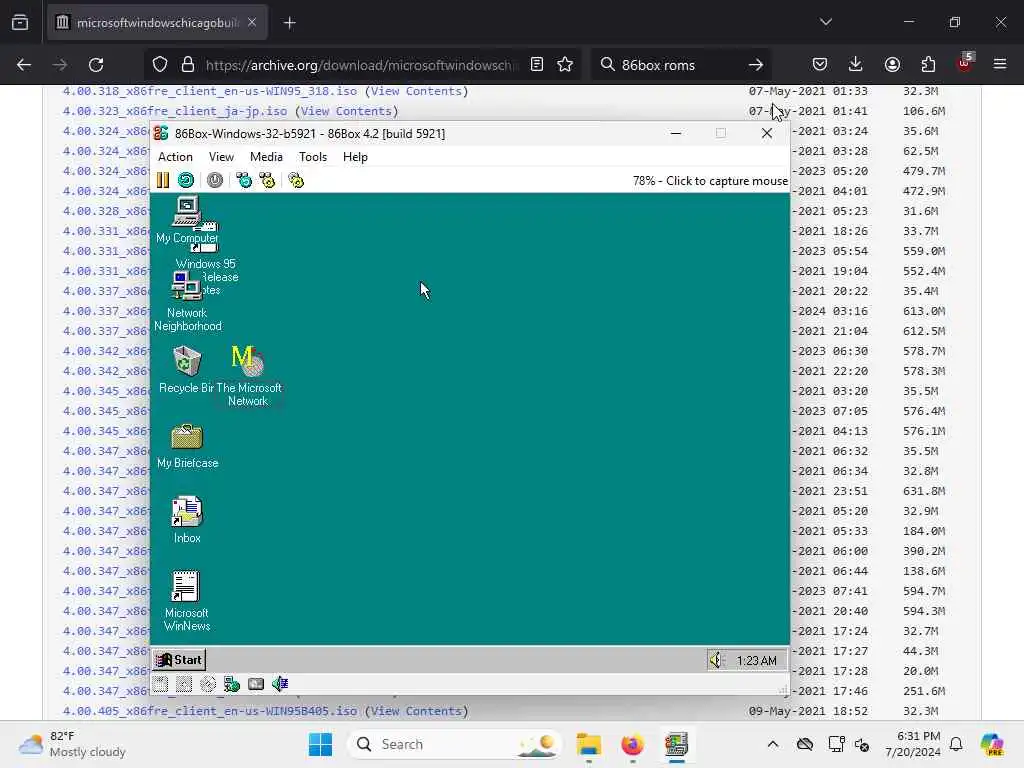Open 86Box machine settings gear icon
The height and width of the screenshot is (768, 1024).
[x=296, y=180]
